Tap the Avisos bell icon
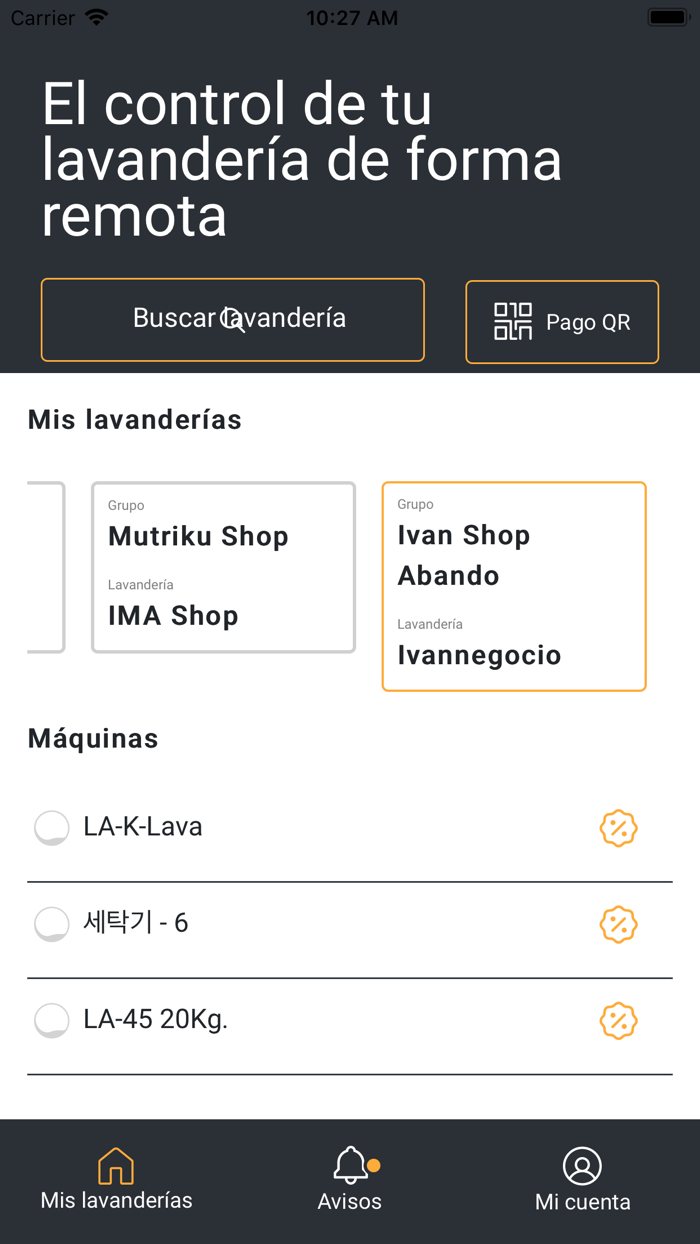Image resolution: width=700 pixels, height=1244 pixels. (350, 1165)
